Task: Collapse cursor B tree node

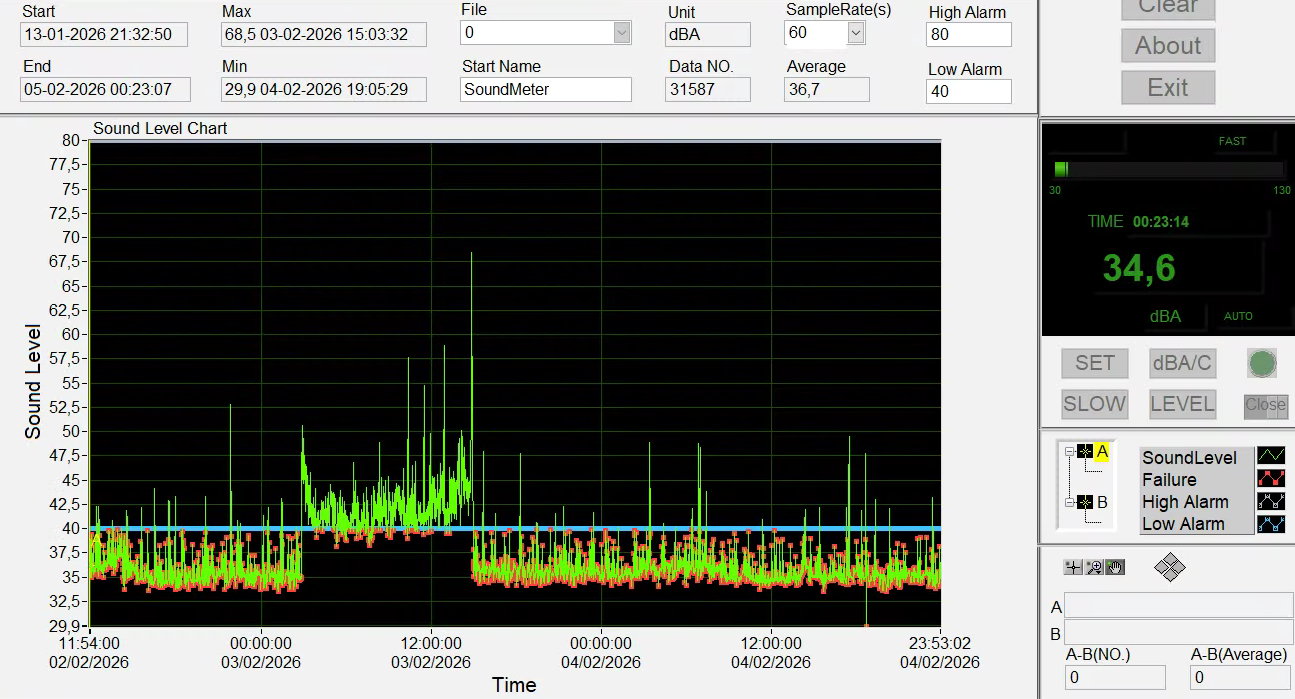Action: tap(1069, 502)
